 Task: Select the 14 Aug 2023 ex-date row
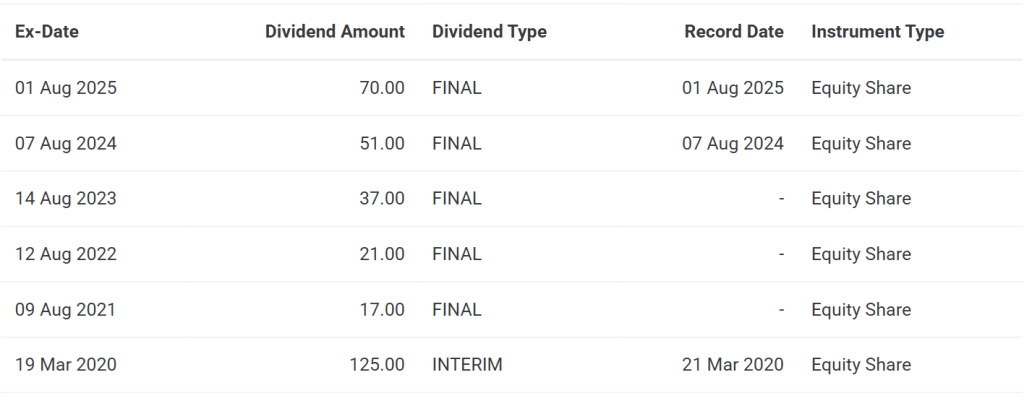coord(512,199)
